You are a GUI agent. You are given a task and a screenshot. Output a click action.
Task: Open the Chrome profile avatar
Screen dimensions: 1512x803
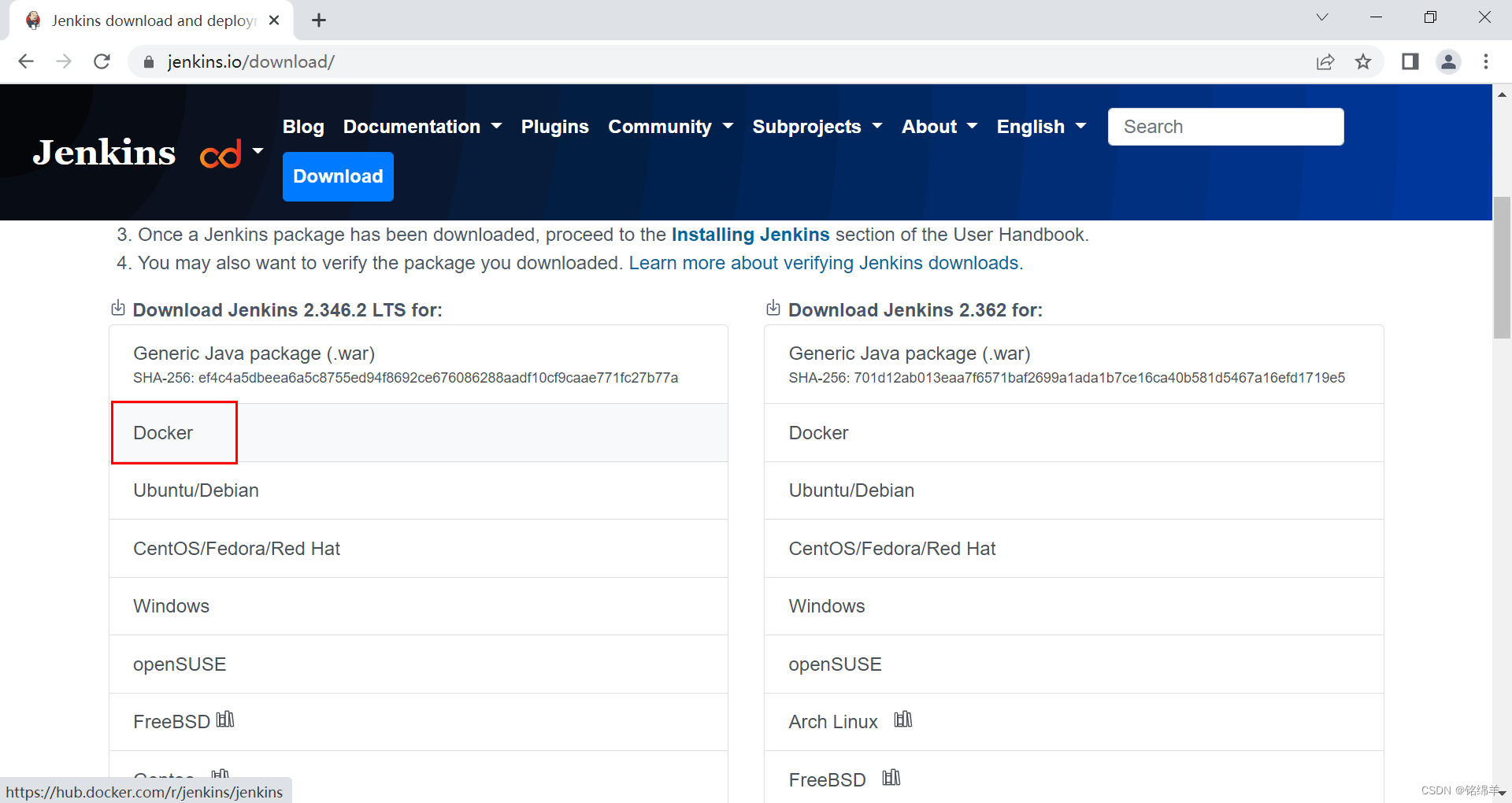[1448, 61]
